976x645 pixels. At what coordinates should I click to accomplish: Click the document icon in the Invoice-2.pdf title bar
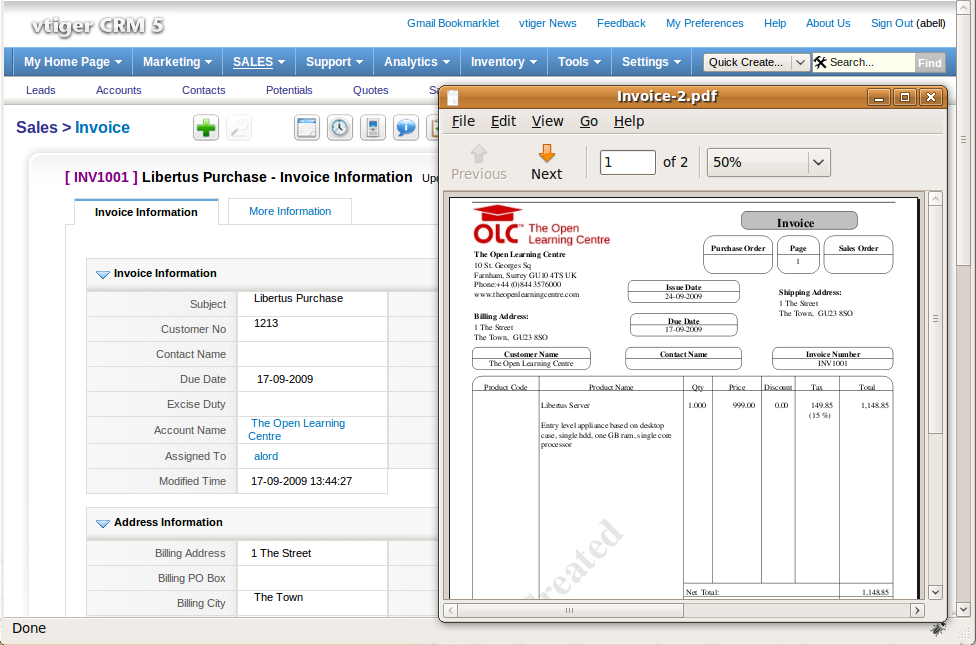[453, 97]
